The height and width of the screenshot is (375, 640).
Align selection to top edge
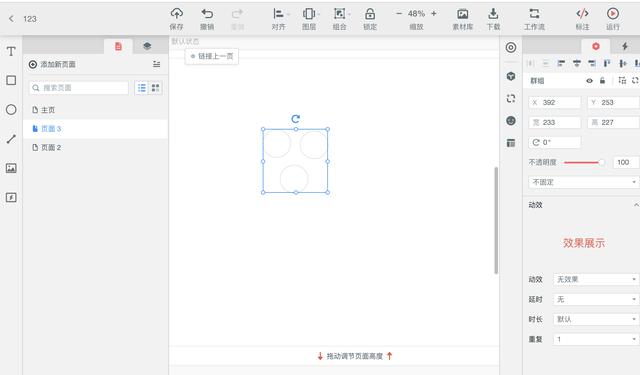pos(607,63)
